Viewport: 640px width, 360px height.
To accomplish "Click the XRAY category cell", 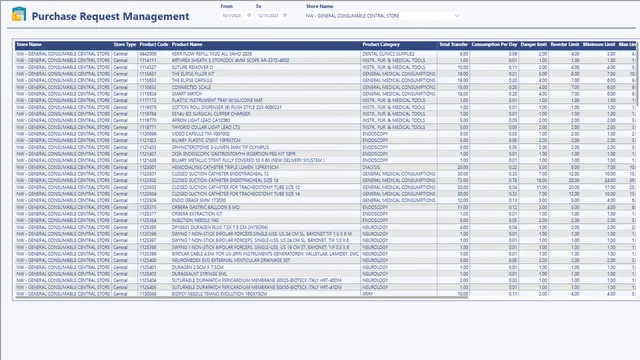I will click(x=367, y=294).
